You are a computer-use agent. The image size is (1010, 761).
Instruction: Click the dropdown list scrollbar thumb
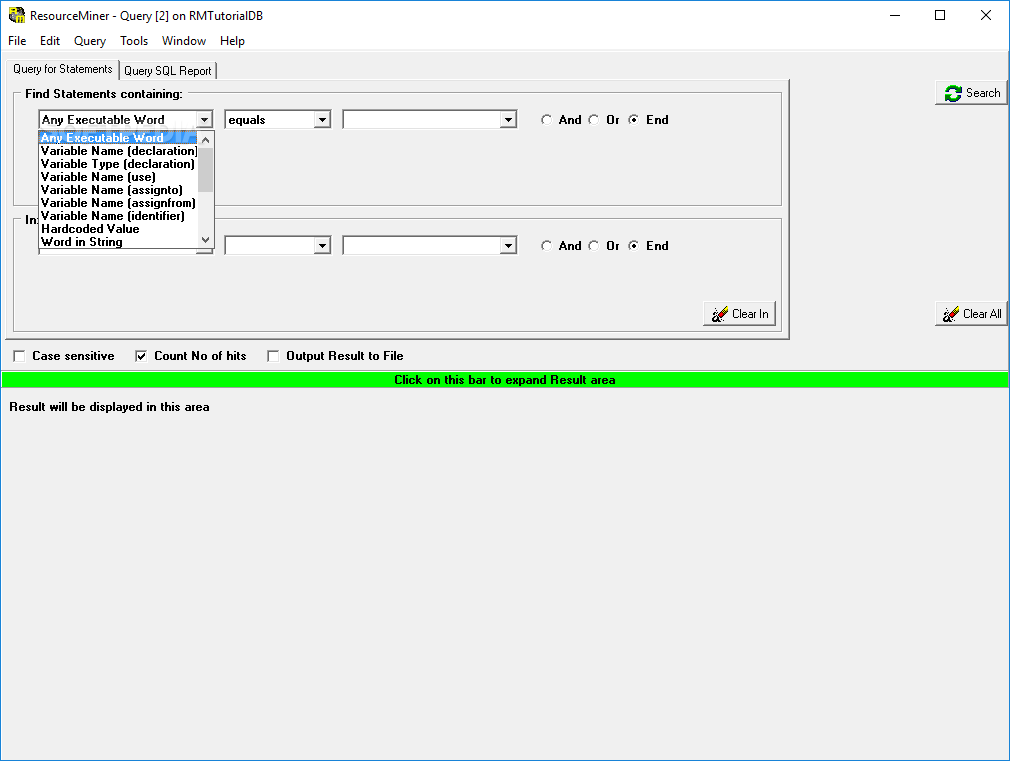205,170
